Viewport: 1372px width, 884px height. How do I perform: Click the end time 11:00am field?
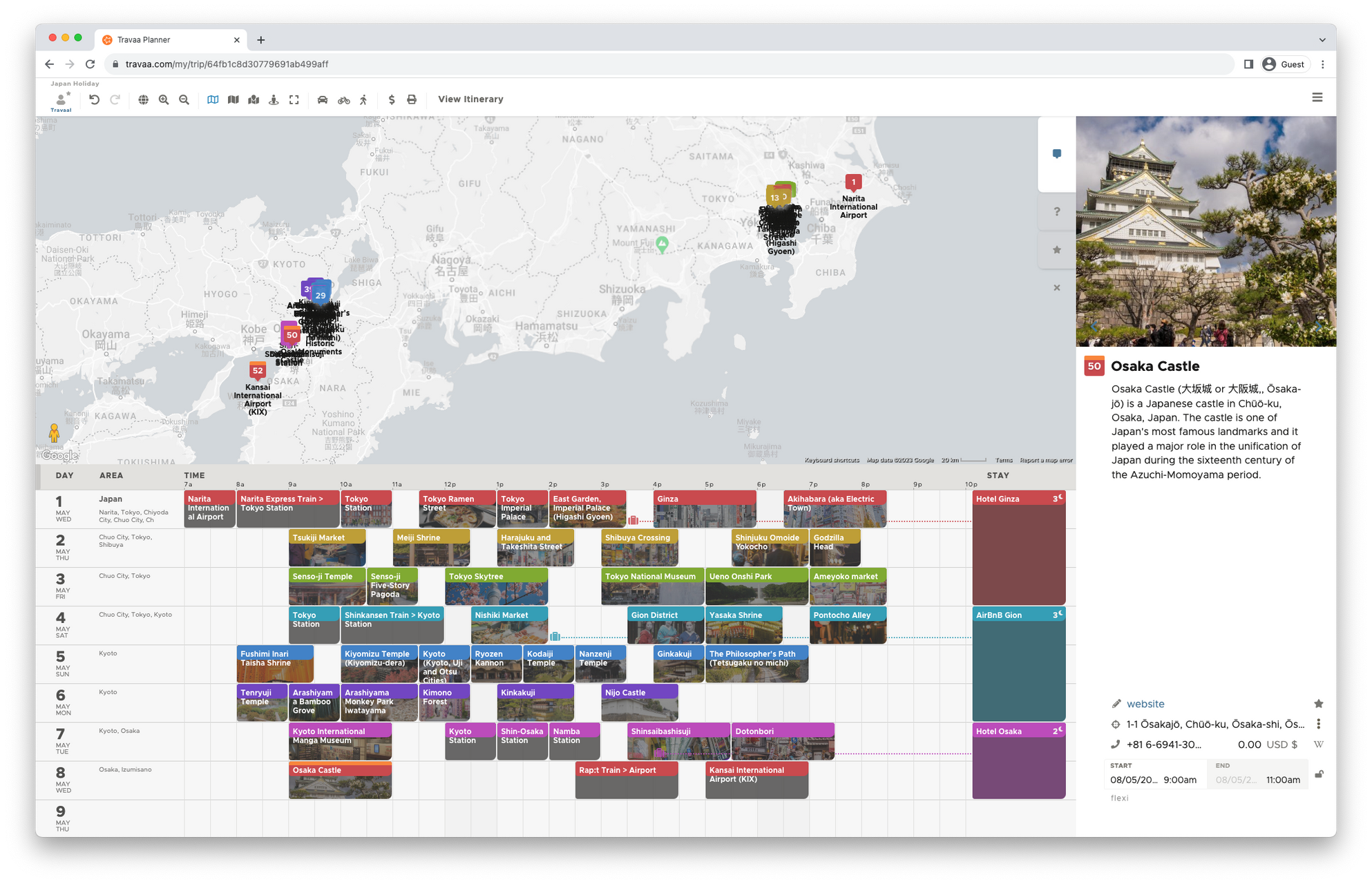tap(1283, 780)
